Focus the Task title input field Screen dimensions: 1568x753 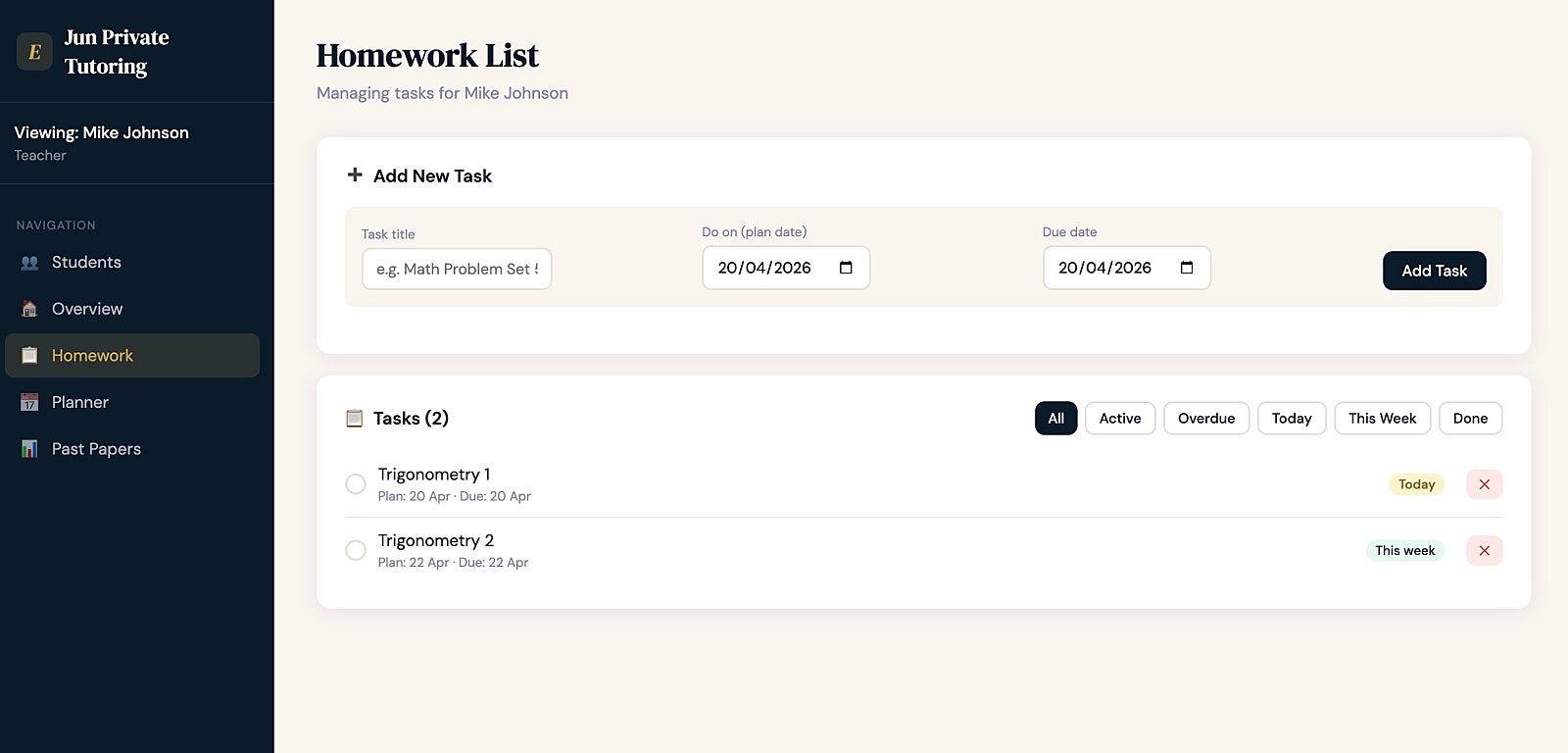click(x=457, y=269)
